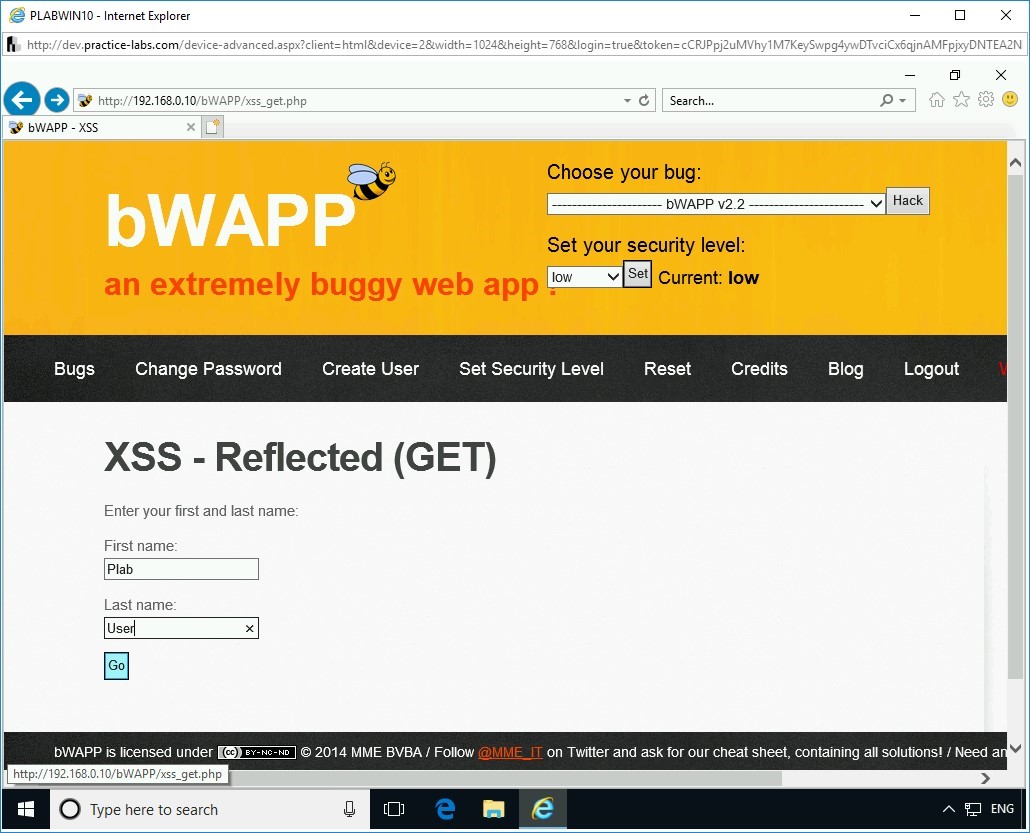
Task: Activate the taskbar microphone for voice search
Action: 349,809
